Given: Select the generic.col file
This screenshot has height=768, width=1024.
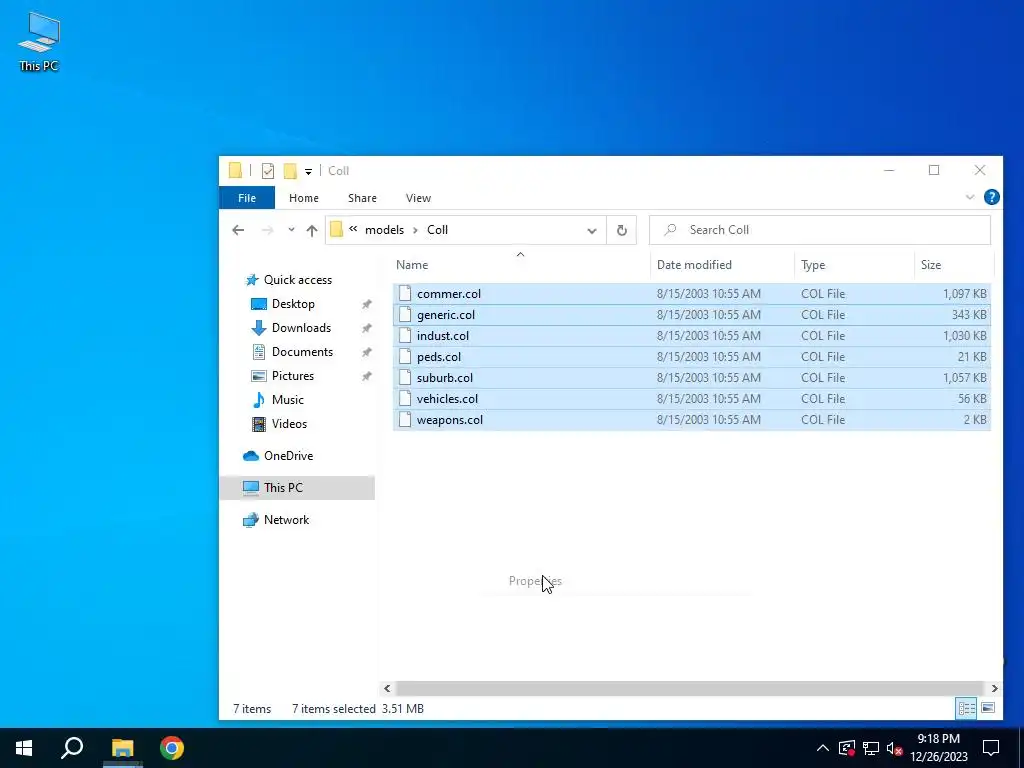Looking at the screenshot, I should (692, 315).
